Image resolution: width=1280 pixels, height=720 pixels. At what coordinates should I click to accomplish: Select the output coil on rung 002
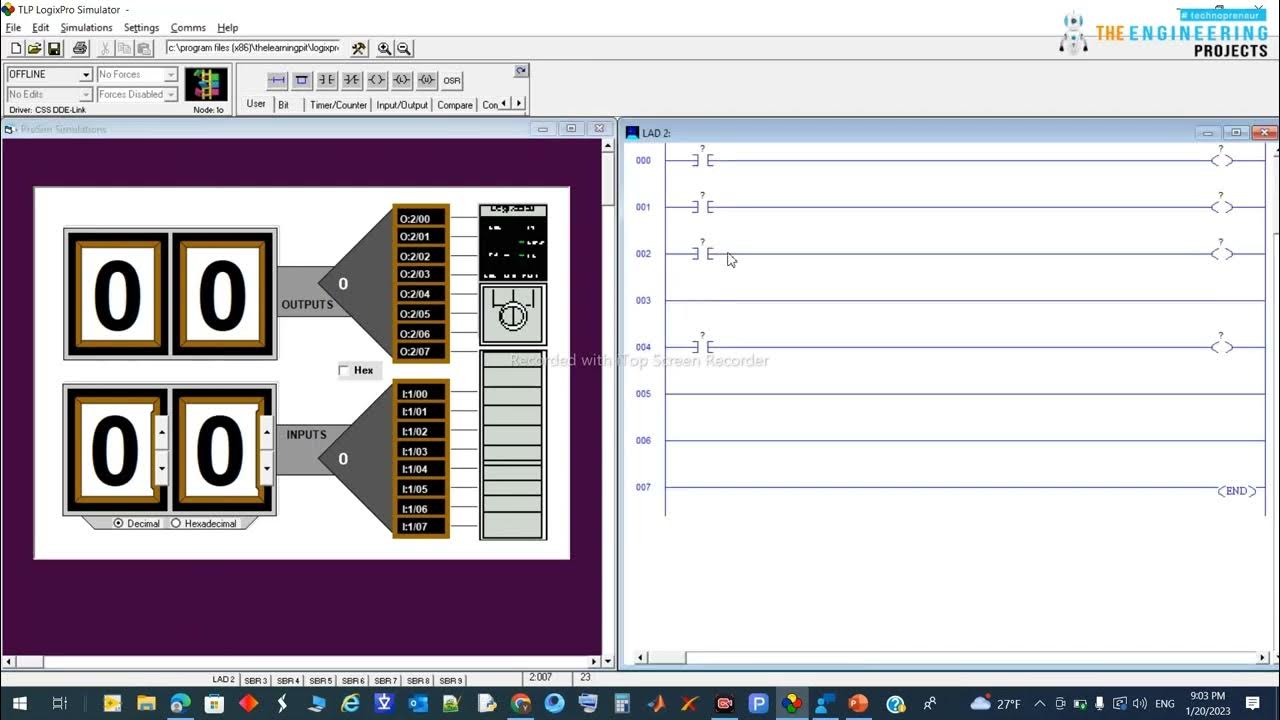pyautogui.click(x=1221, y=254)
